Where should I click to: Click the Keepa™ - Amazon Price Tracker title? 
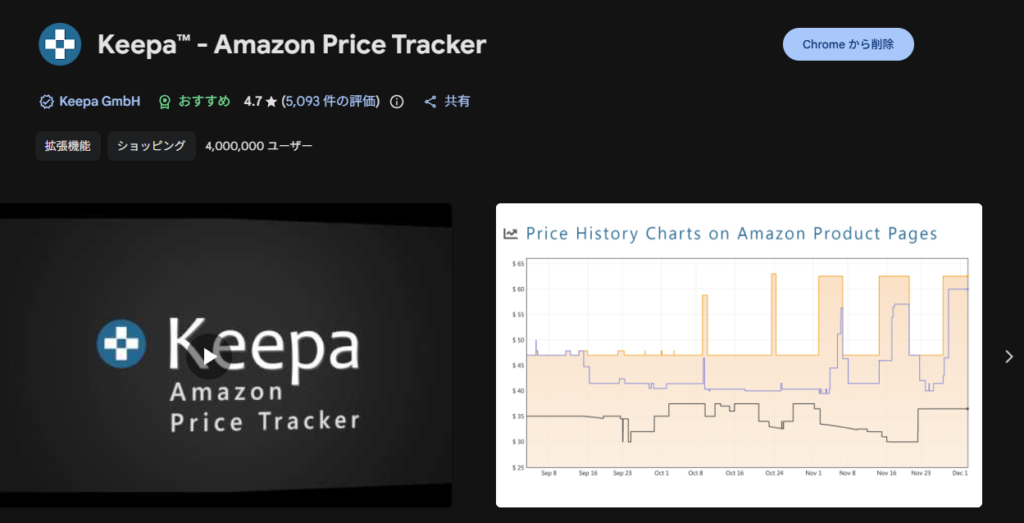292,45
